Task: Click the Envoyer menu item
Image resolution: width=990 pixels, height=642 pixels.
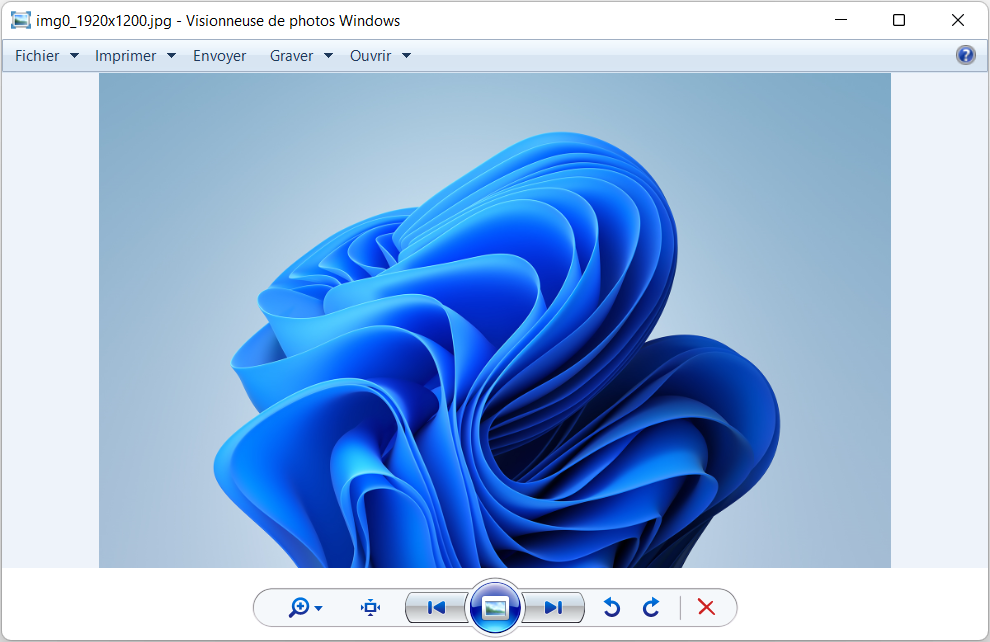Action: 220,56
